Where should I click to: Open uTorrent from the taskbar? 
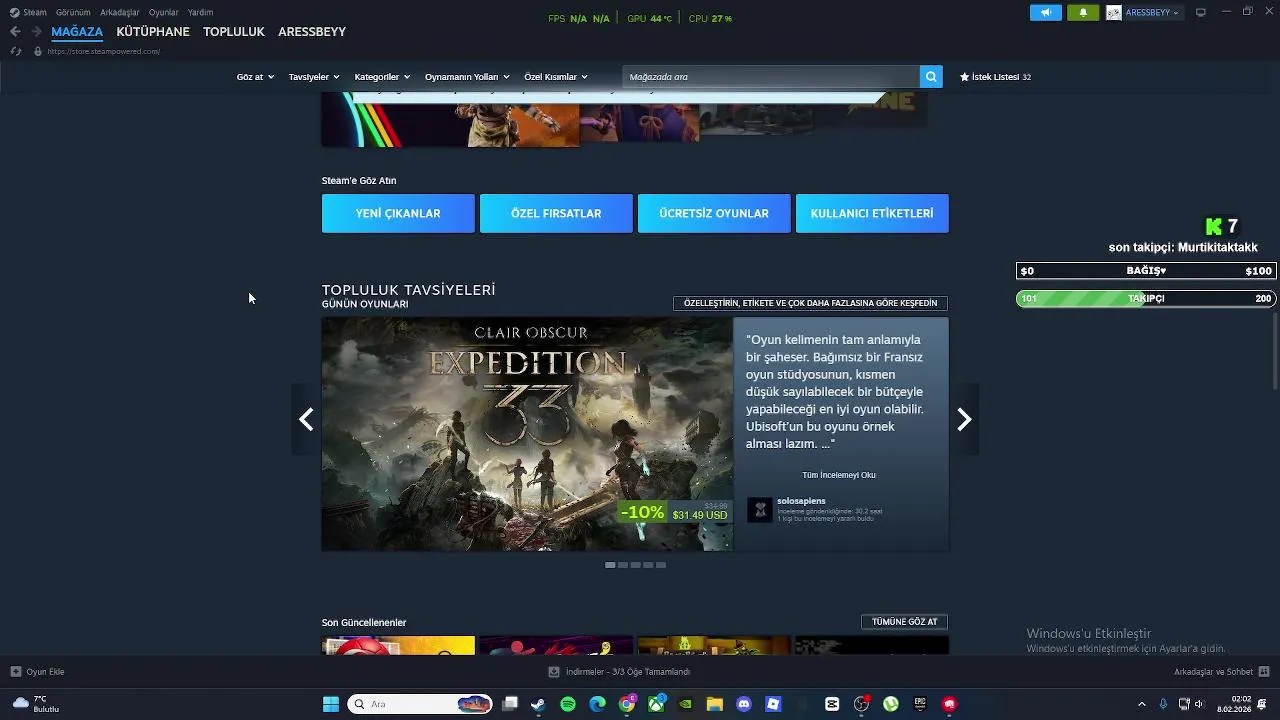(x=891, y=704)
